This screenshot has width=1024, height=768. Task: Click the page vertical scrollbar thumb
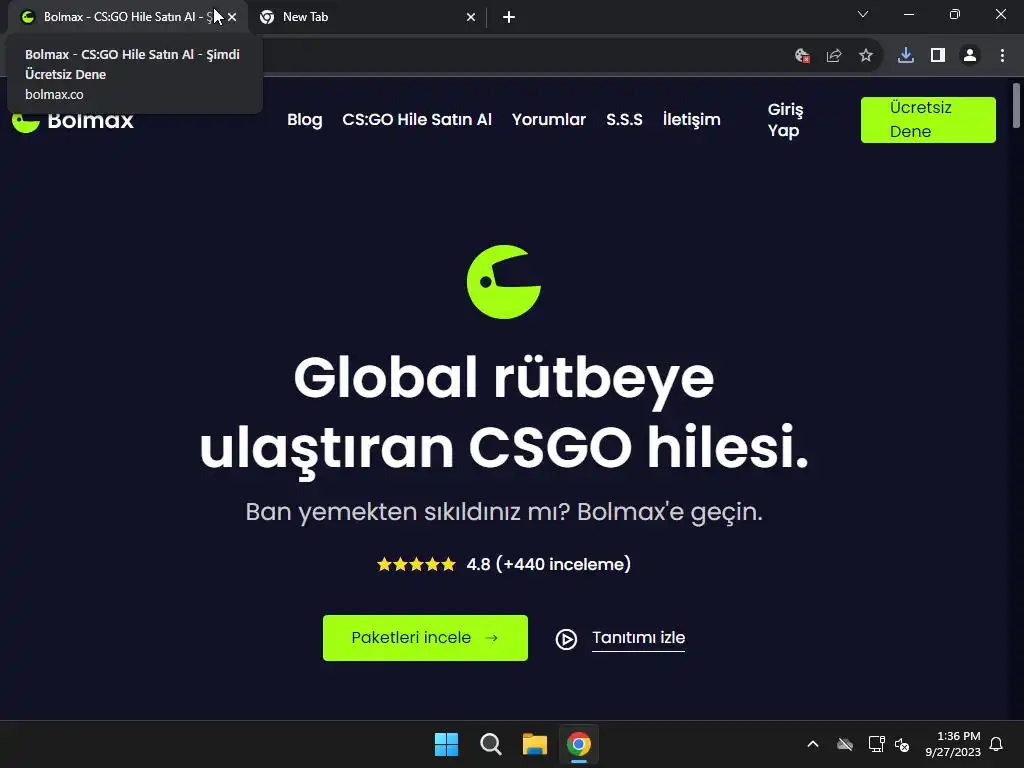pyautogui.click(x=1016, y=106)
